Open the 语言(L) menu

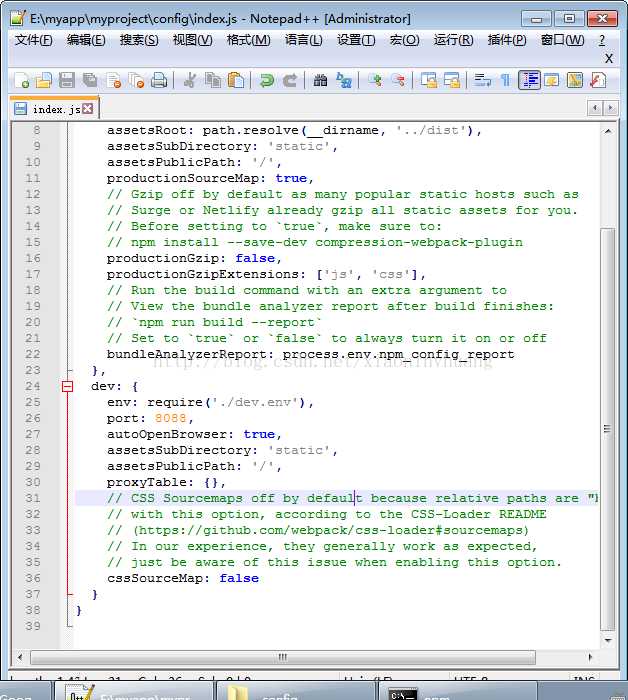click(304, 40)
